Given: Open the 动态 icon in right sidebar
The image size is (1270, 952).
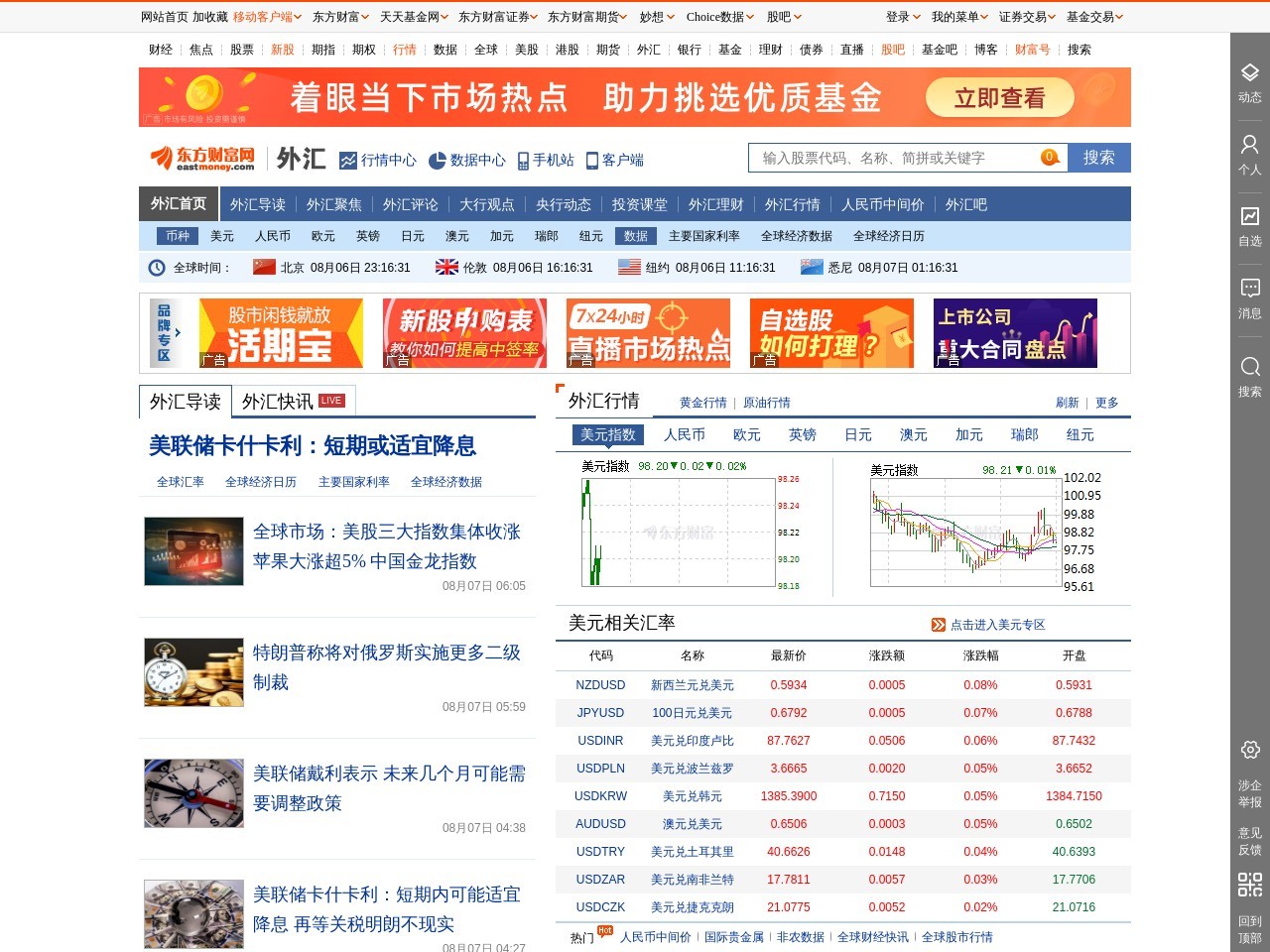Looking at the screenshot, I should click(x=1248, y=73).
